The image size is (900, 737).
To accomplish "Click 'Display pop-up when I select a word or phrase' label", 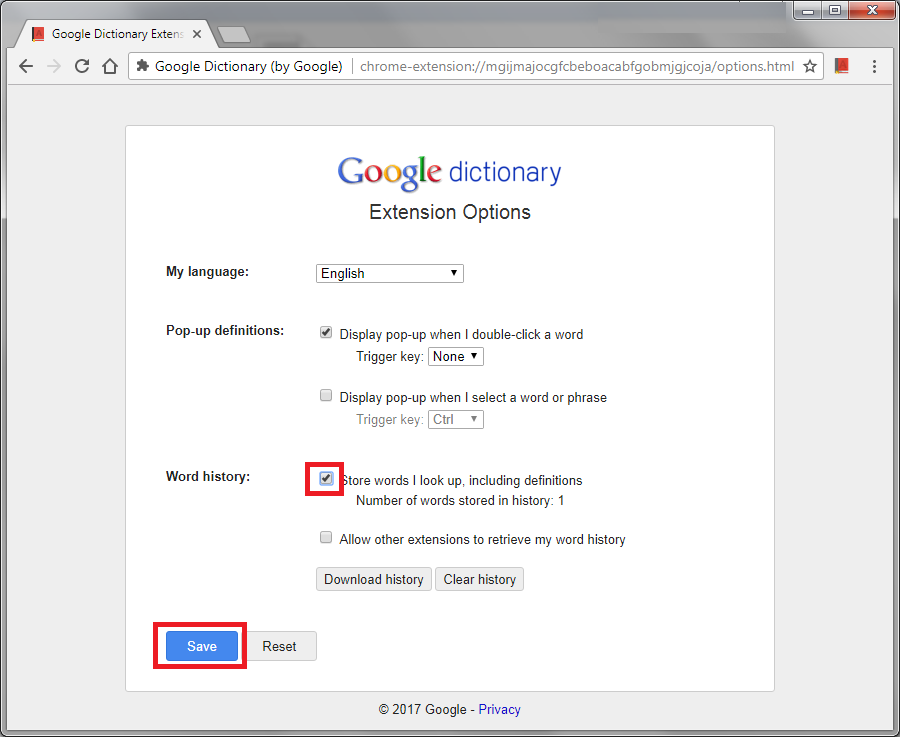I will point(473,398).
